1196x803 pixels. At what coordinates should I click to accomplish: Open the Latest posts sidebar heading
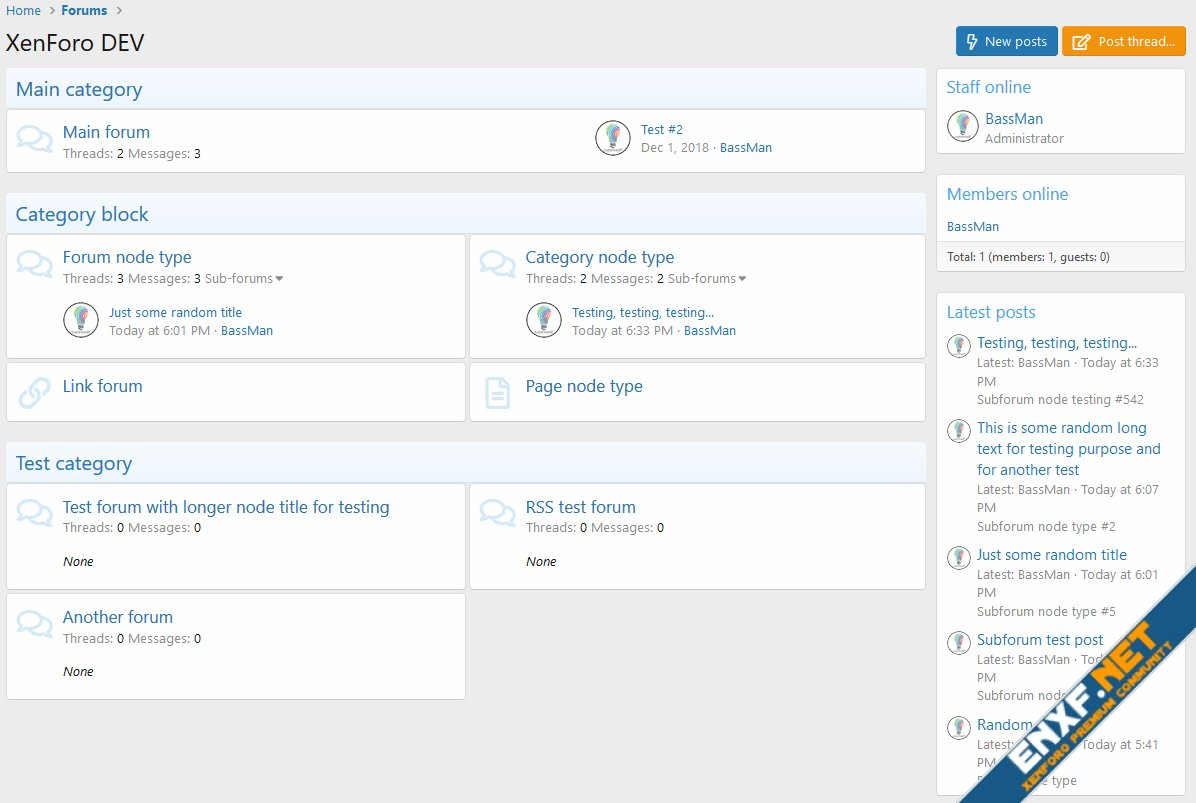point(991,312)
